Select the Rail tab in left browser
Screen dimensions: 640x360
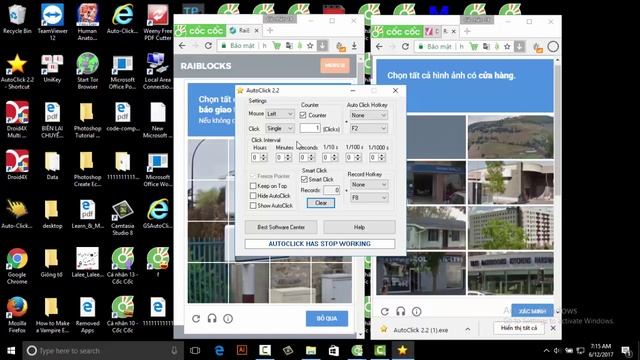244,31
